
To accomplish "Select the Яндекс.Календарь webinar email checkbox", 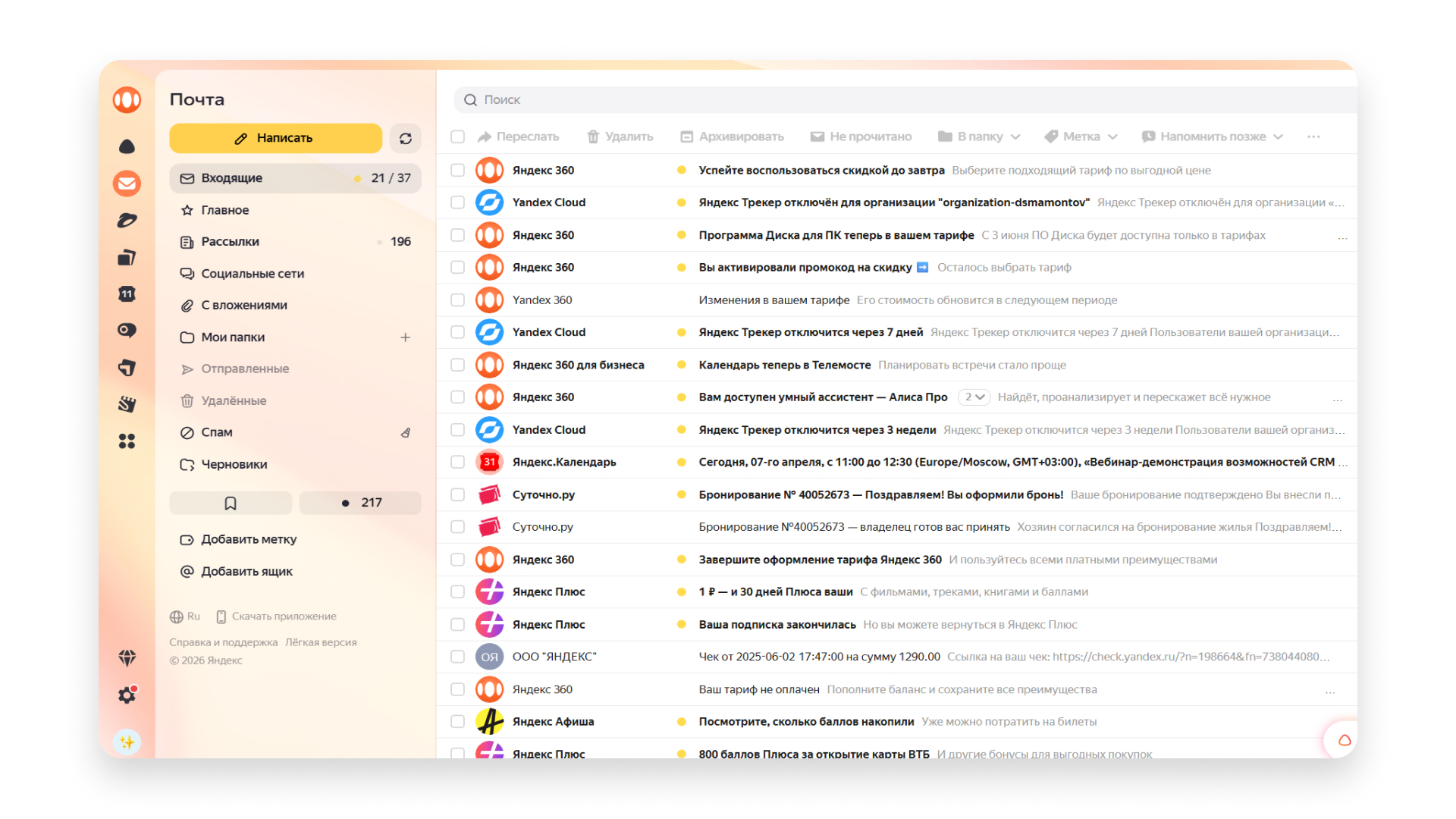I will click(x=457, y=462).
